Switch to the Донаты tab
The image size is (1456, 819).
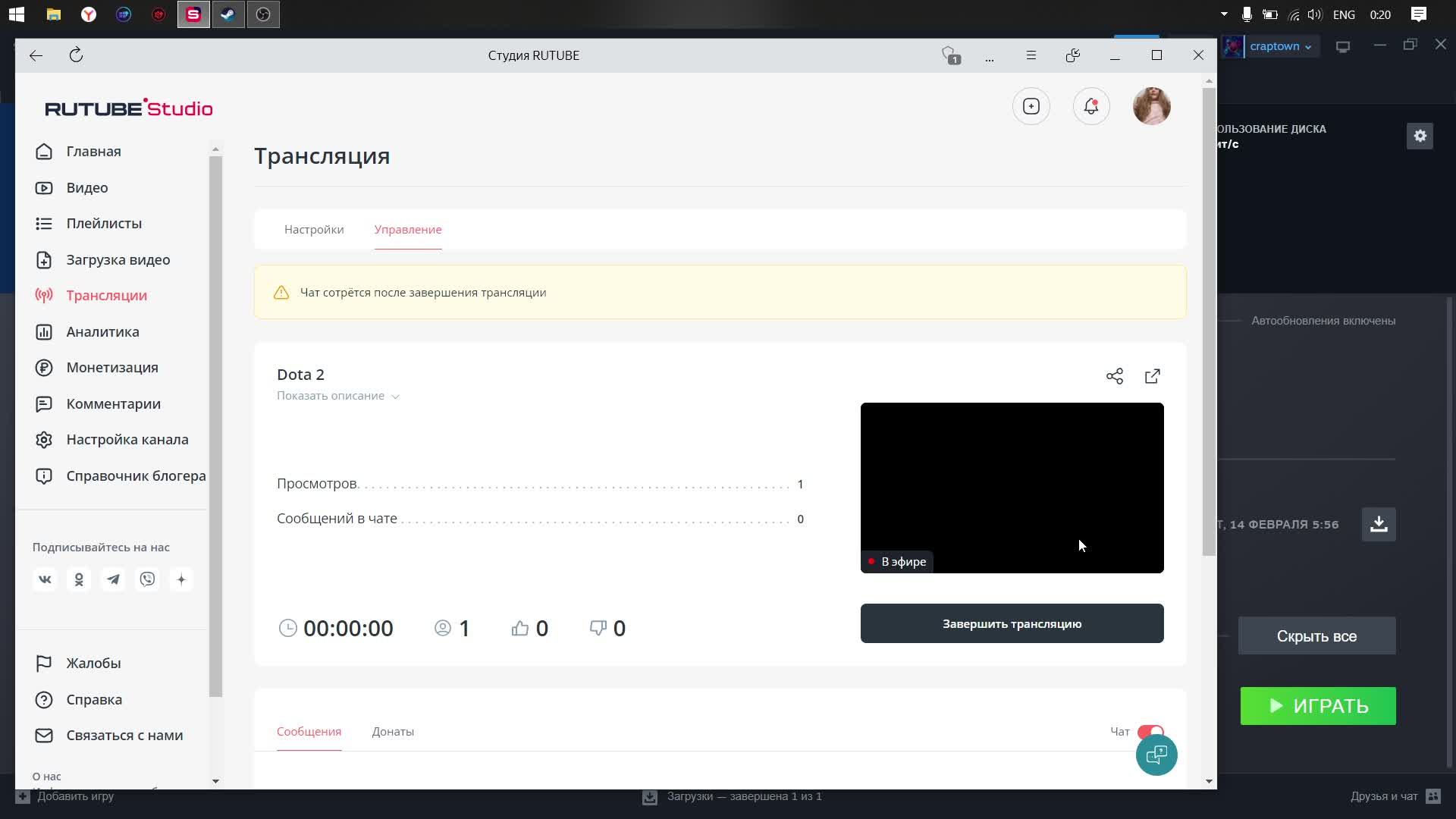pos(393,732)
